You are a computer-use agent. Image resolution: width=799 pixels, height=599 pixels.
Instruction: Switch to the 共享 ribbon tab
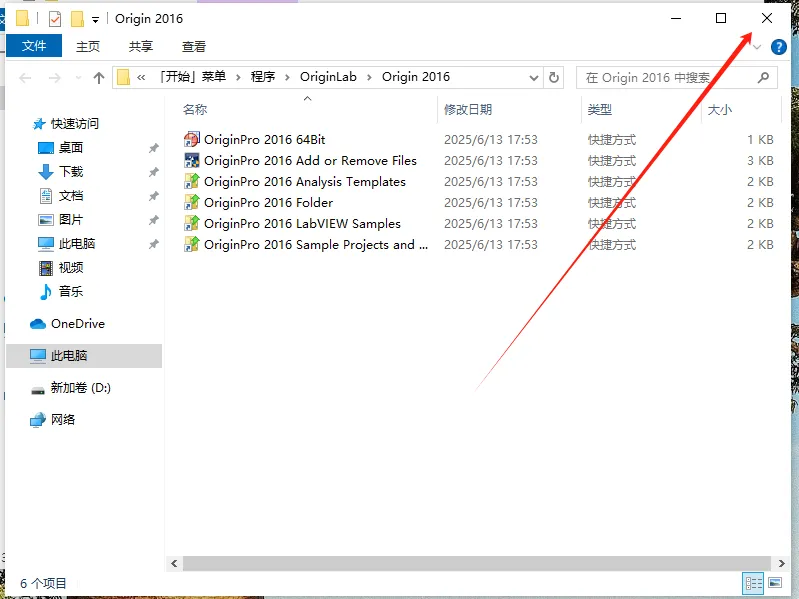tap(141, 46)
